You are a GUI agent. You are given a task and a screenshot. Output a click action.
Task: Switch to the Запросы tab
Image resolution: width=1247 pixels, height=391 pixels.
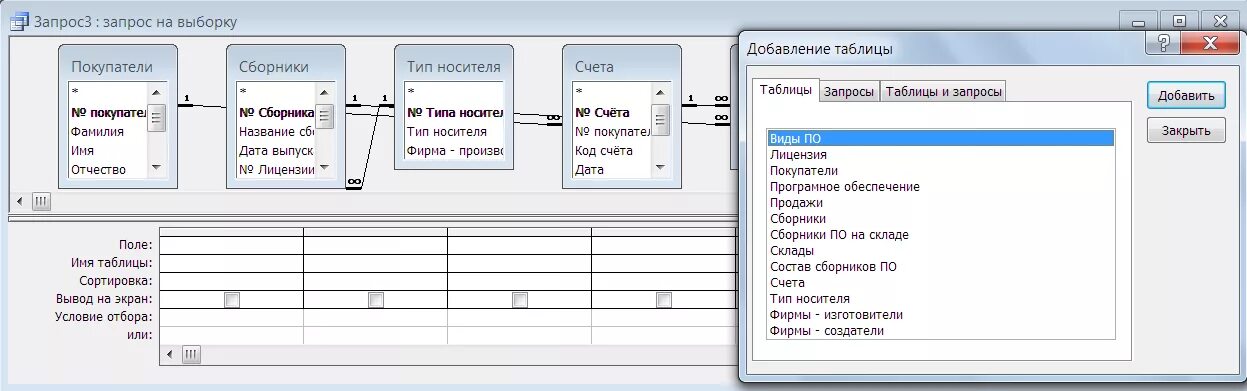click(x=849, y=91)
